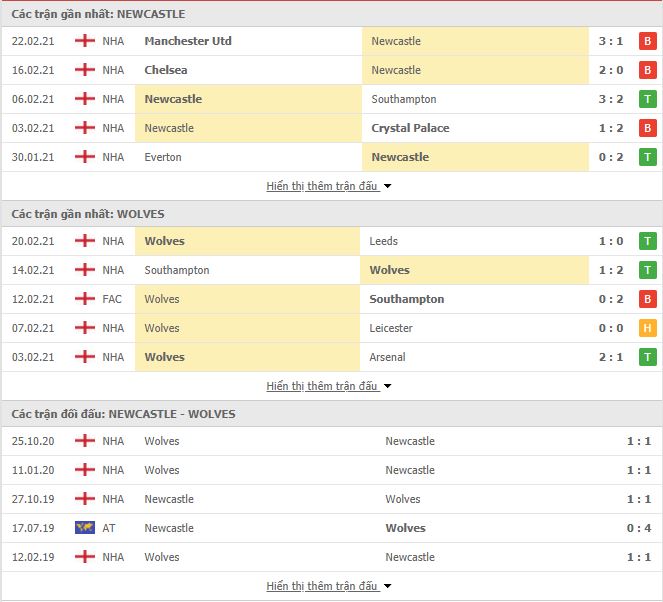The image size is (663, 602).
Task: Open the Crystal Palace team link
Action: 410,128
